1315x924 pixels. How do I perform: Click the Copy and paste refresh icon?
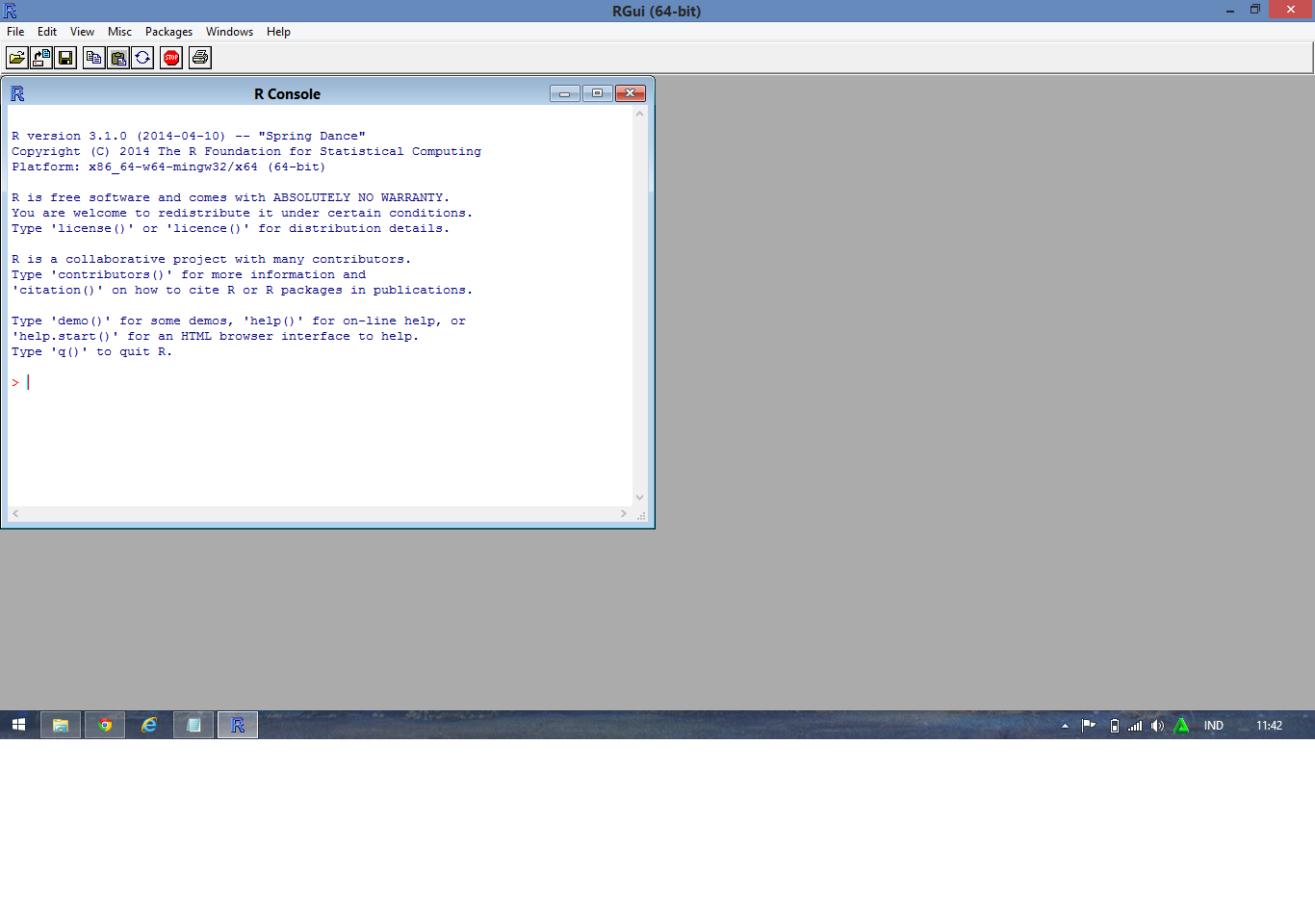coord(142,58)
